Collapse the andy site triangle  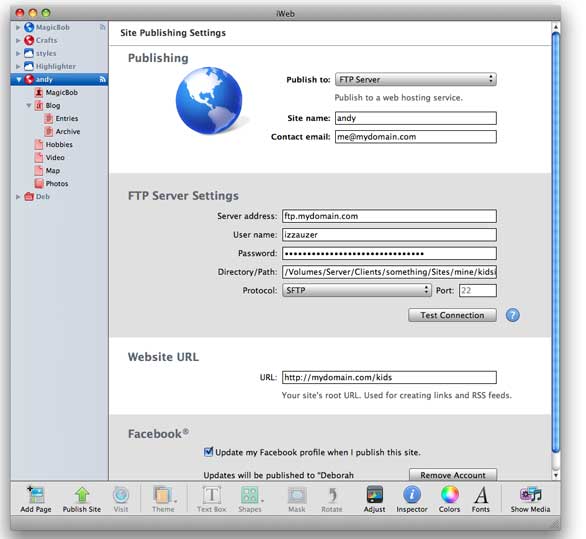(x=18, y=80)
